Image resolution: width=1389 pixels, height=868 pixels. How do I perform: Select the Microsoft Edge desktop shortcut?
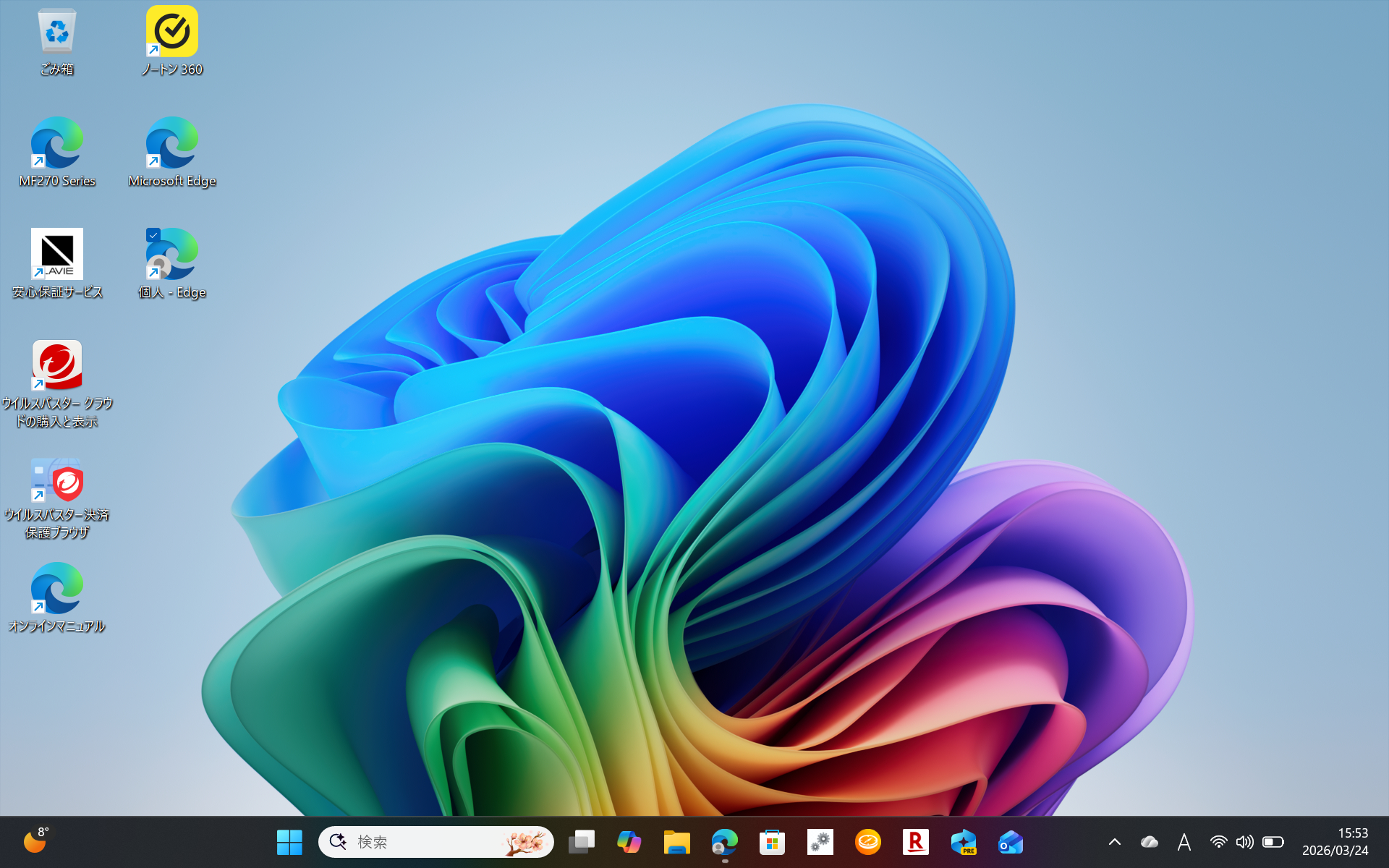172,153
